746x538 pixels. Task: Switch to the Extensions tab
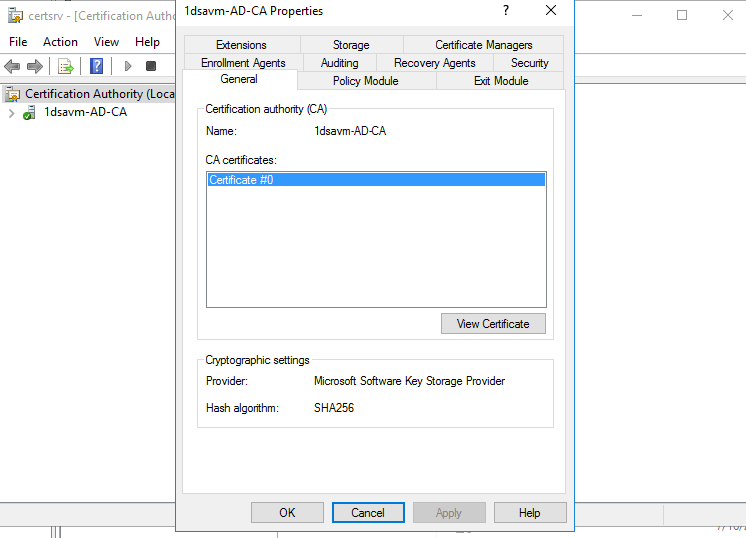pos(241,45)
